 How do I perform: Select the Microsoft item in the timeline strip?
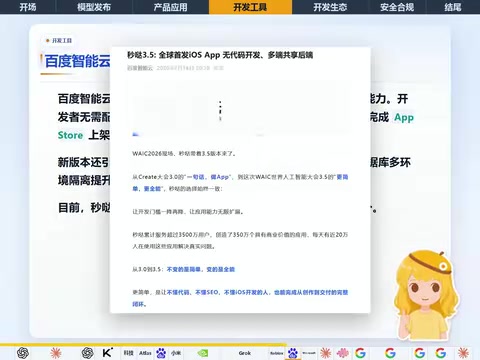[309, 353]
